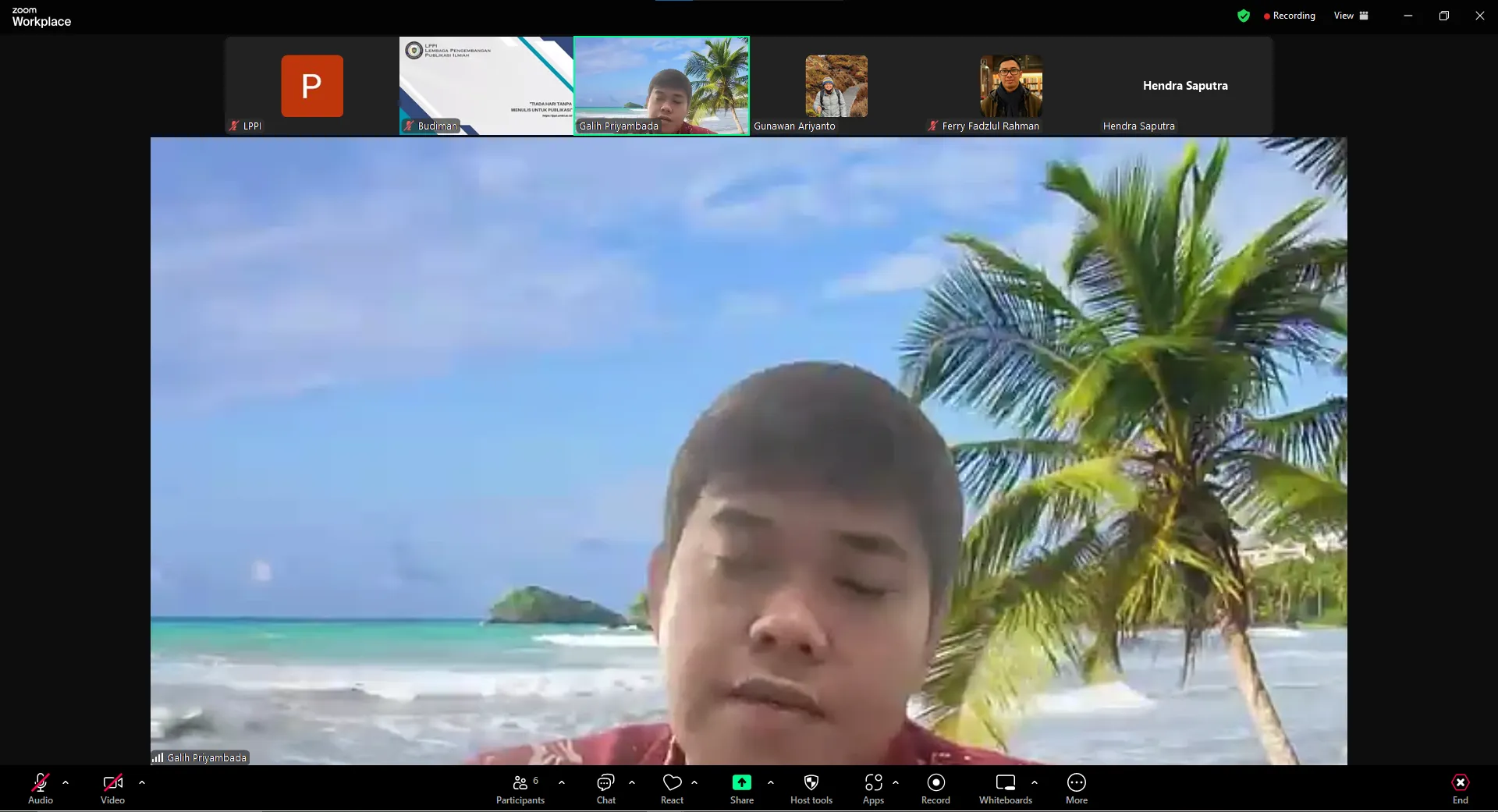Open the Chat panel
This screenshot has width=1498, height=812.
coord(605,788)
